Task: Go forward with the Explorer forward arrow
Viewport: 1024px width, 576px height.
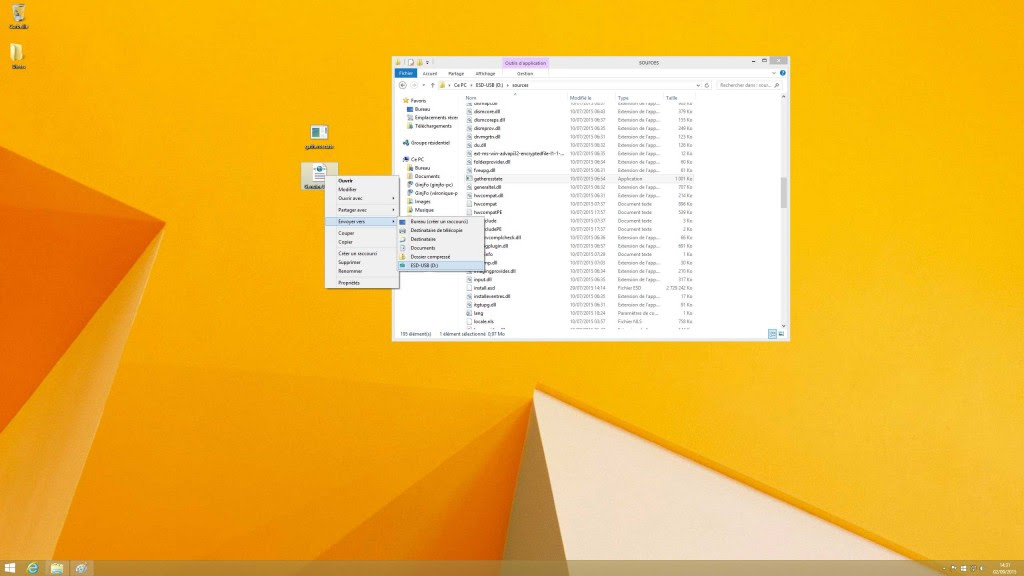Action: pos(413,85)
